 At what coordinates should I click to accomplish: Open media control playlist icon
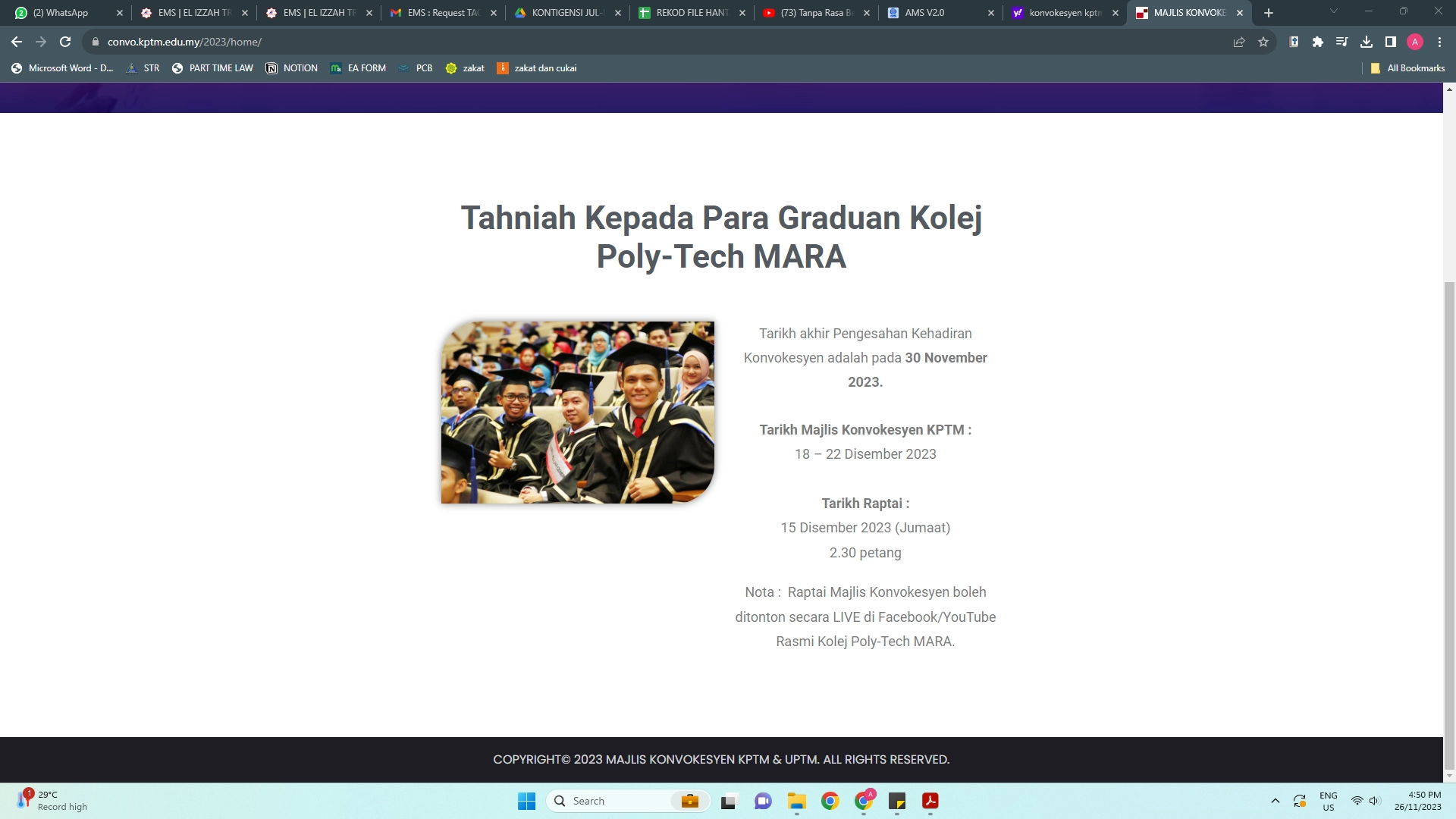(x=1342, y=42)
